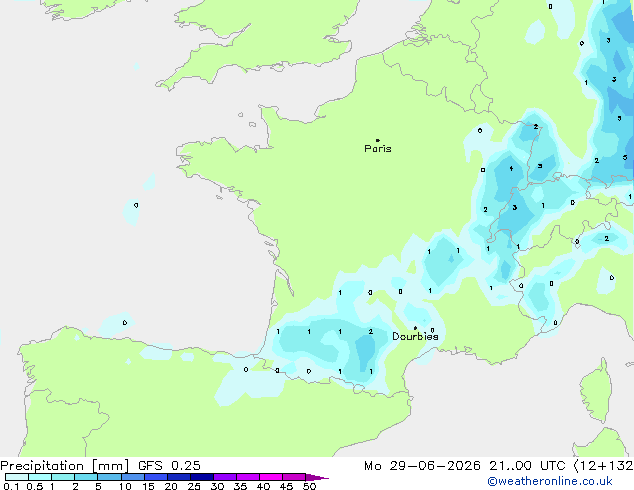
Task: Click the legend scale value 20
Action: [x=171, y=486]
